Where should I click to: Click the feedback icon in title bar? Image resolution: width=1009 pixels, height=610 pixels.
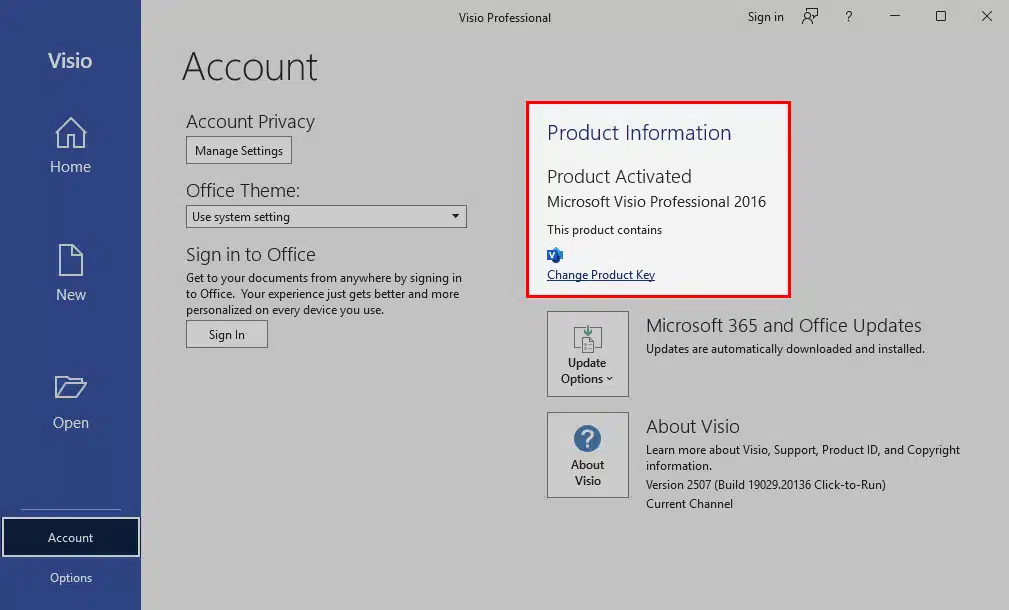click(x=810, y=17)
